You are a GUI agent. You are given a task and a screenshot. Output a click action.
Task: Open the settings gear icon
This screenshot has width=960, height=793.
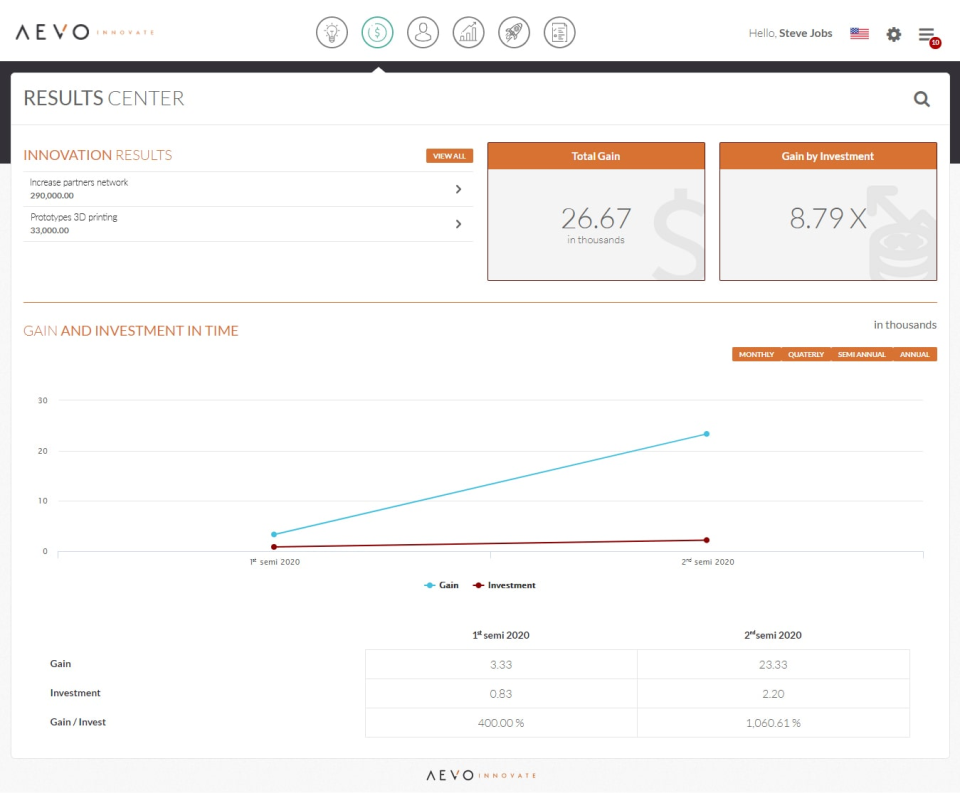tap(893, 33)
